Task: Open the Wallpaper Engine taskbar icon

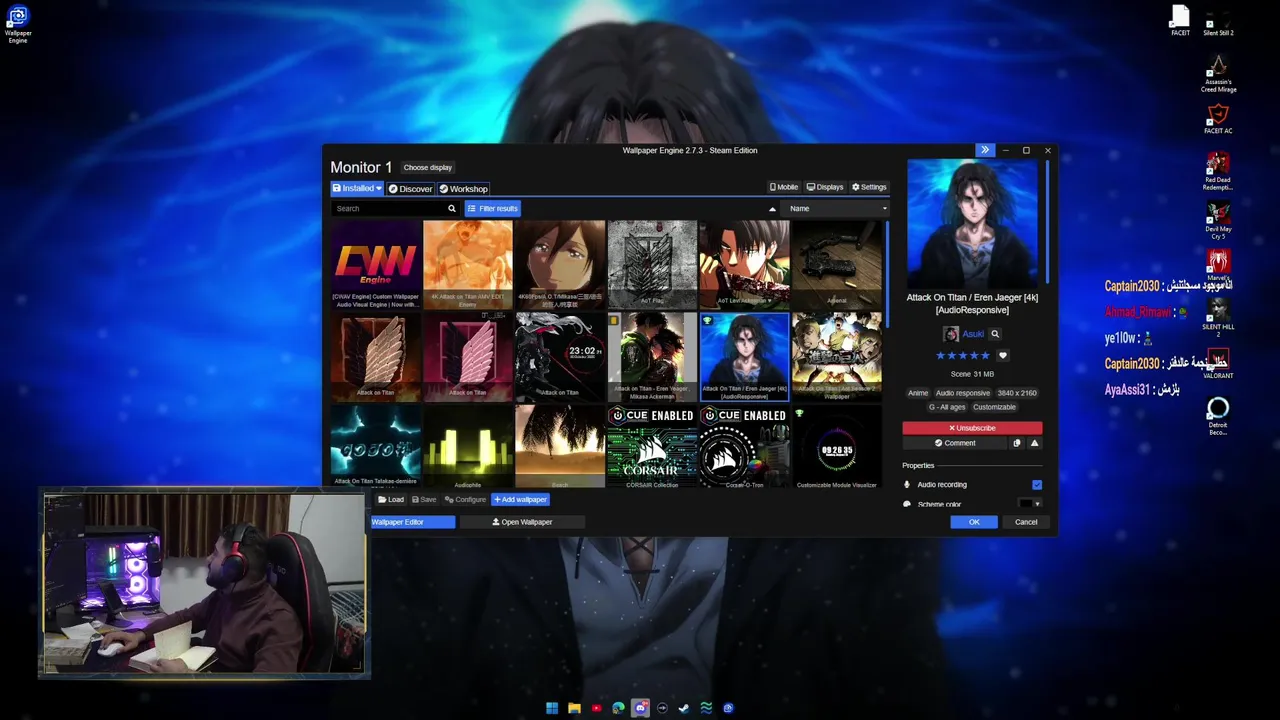Action: click(x=728, y=708)
